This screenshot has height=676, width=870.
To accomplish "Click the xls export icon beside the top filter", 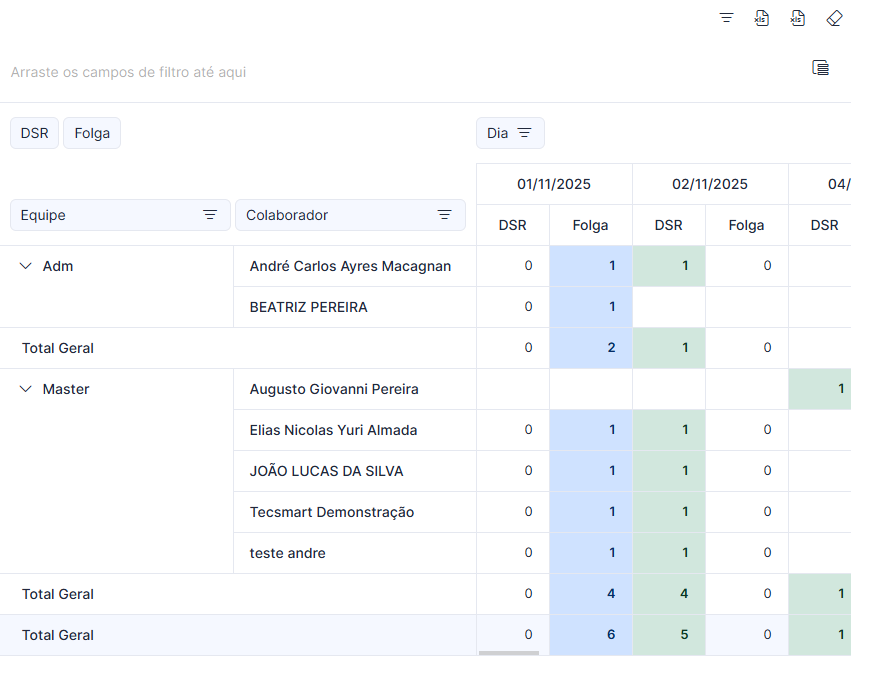I will point(762,18).
